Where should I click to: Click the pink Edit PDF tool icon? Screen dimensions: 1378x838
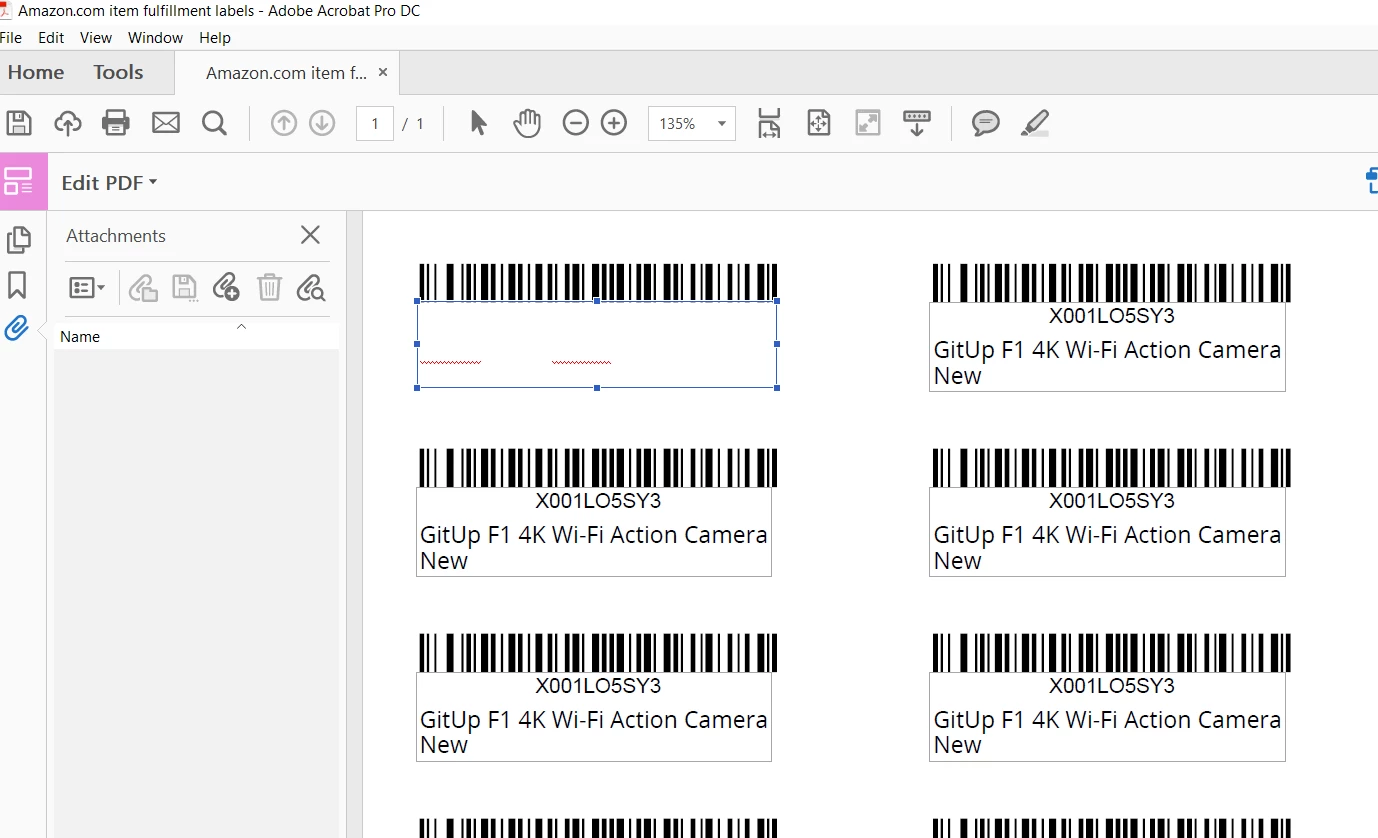click(19, 181)
